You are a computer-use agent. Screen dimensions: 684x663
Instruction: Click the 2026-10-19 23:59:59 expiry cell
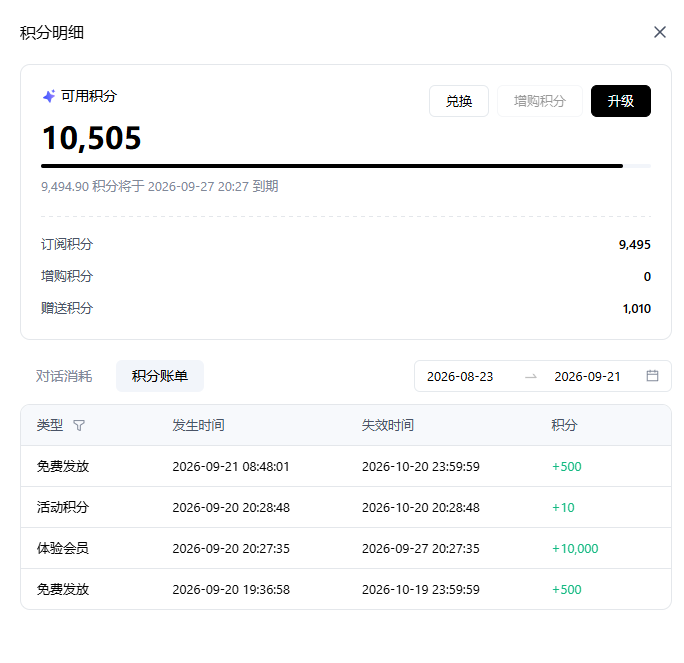(421, 589)
